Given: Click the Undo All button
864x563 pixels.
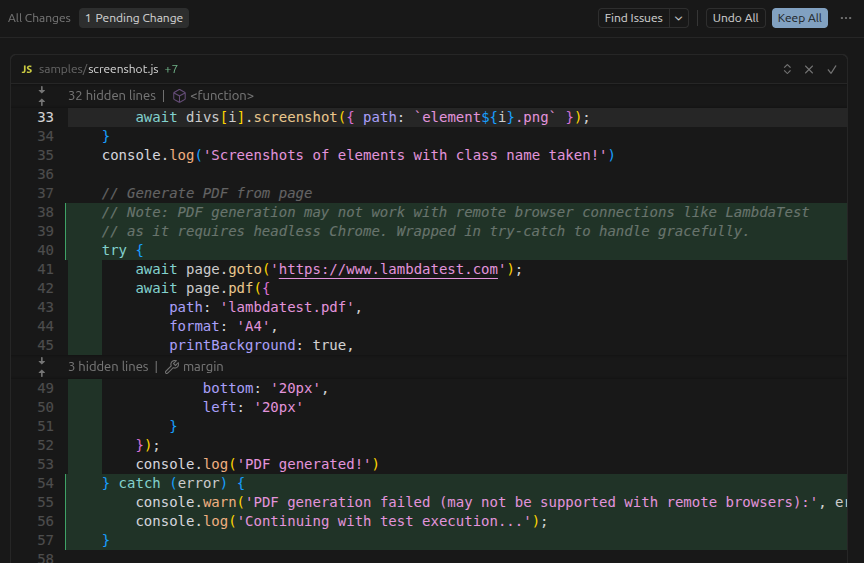Looking at the screenshot, I should [736, 18].
